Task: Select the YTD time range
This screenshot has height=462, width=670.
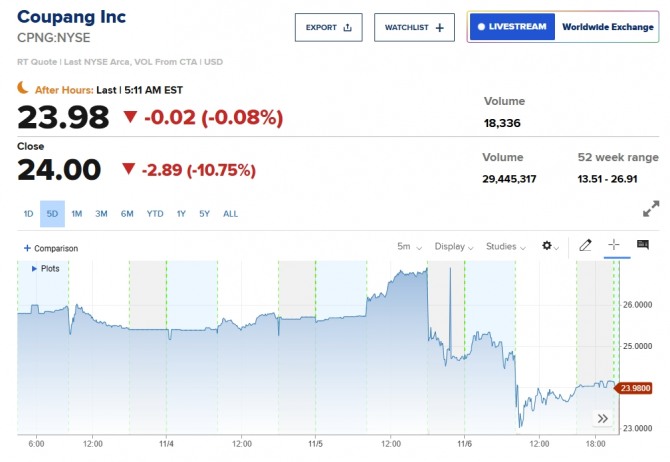Action: 155,214
